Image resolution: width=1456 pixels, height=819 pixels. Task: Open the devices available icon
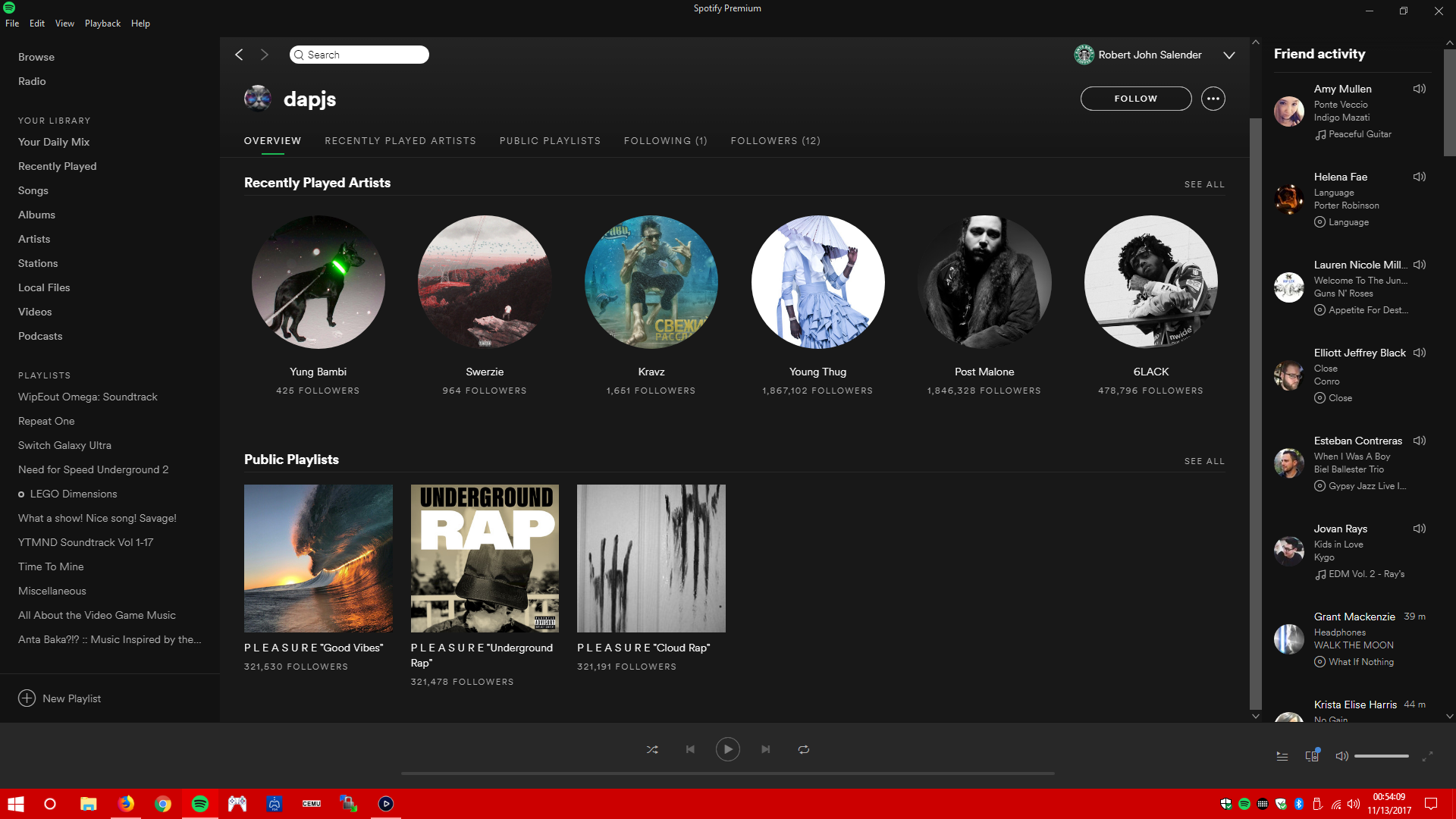pos(1312,755)
